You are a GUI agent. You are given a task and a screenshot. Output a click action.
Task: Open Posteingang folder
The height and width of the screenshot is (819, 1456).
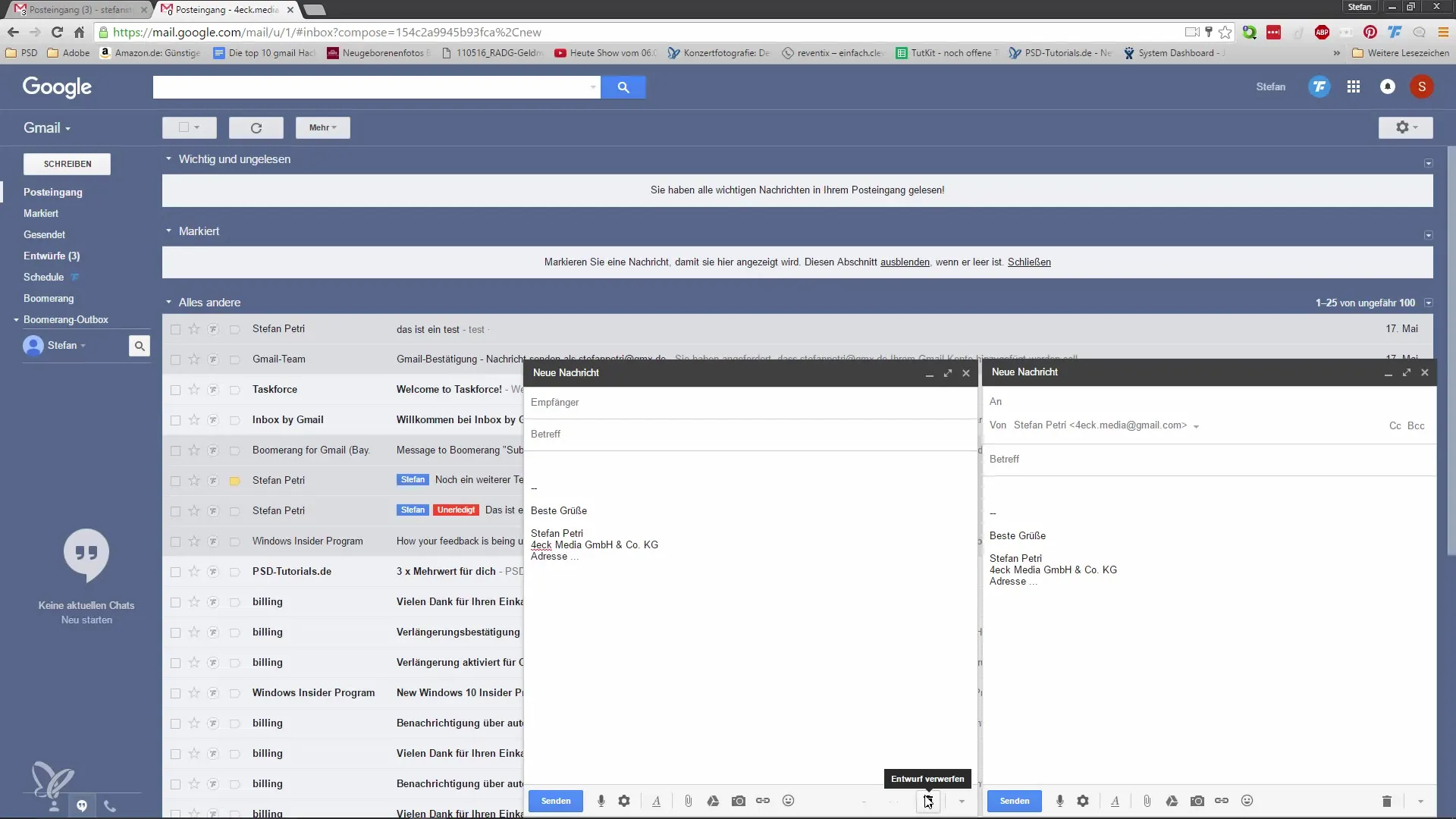(53, 193)
